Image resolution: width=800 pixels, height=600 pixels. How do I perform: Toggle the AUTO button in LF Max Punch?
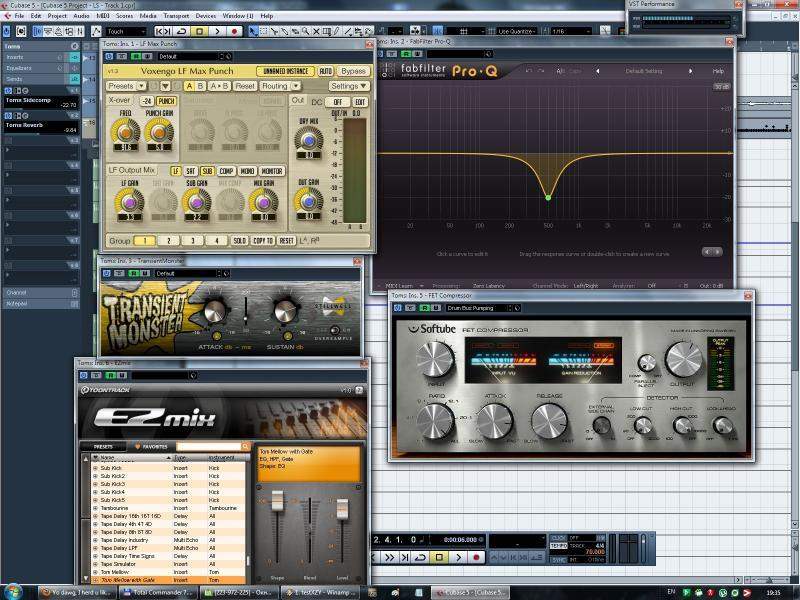(325, 72)
